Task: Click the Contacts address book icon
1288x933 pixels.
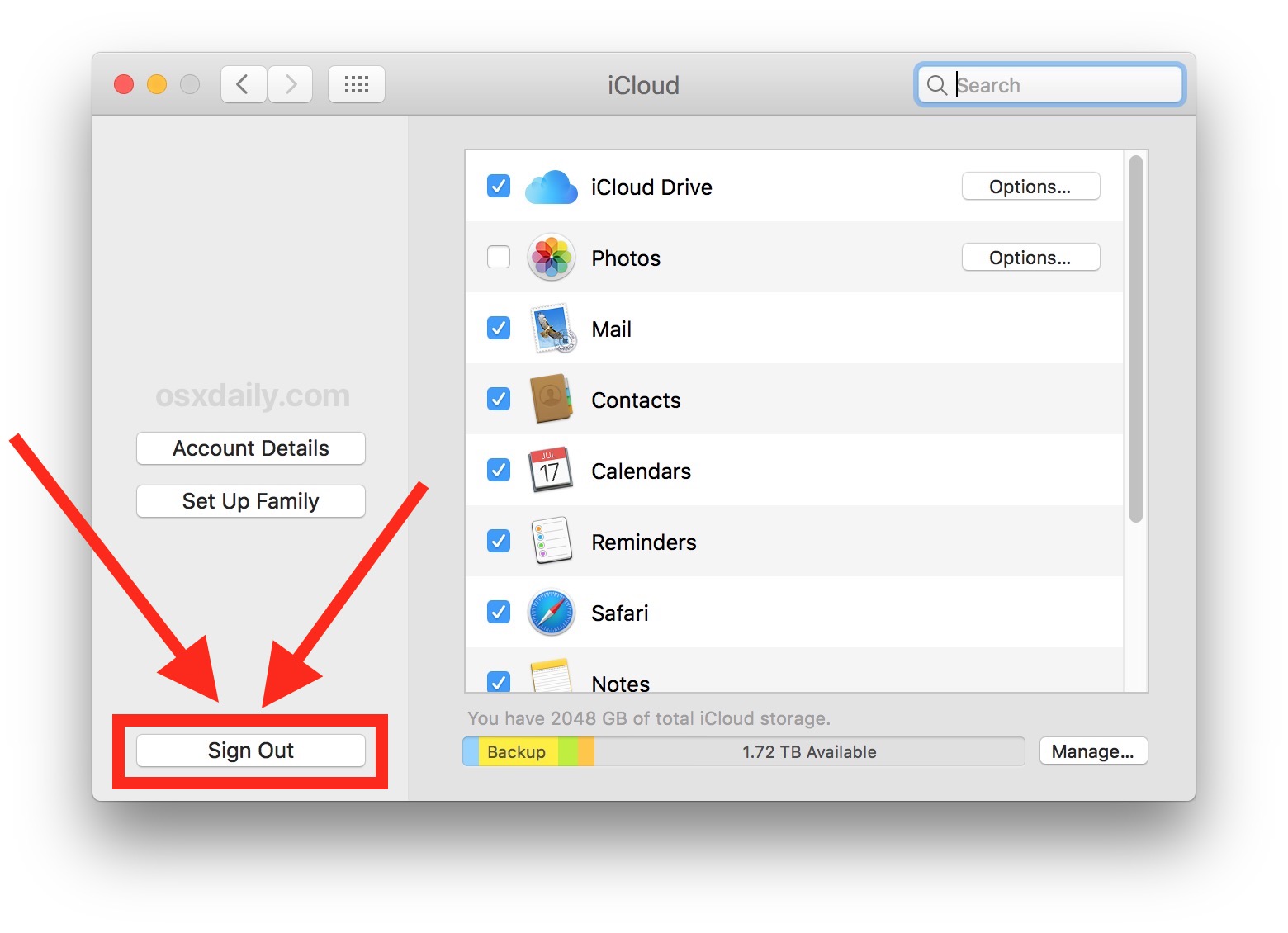Action: point(551,400)
